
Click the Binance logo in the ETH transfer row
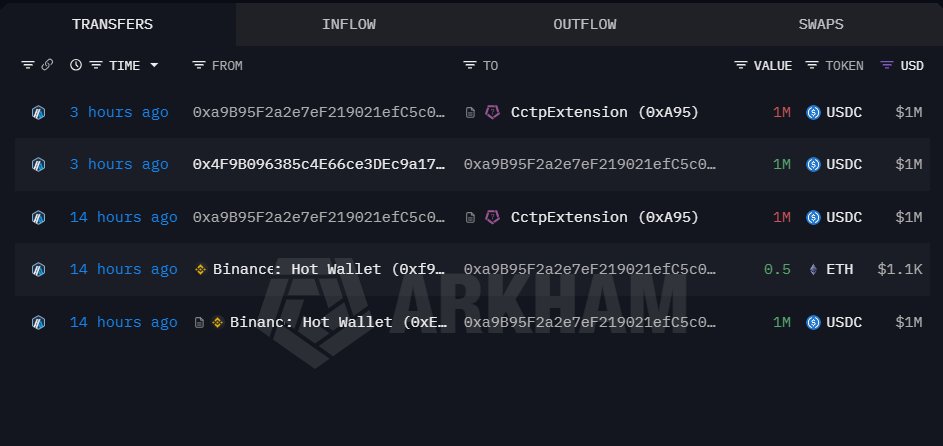[200, 270]
